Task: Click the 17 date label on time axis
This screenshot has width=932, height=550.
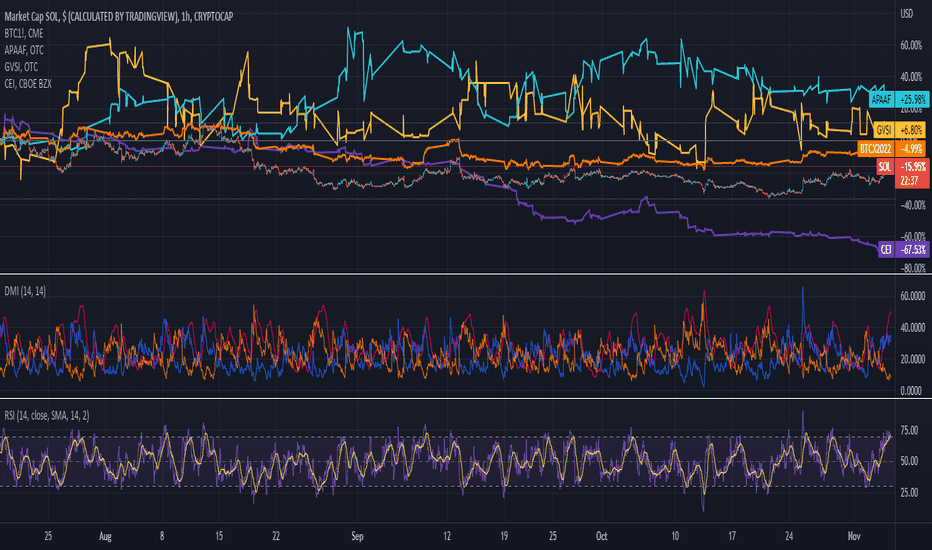Action: pos(732,536)
